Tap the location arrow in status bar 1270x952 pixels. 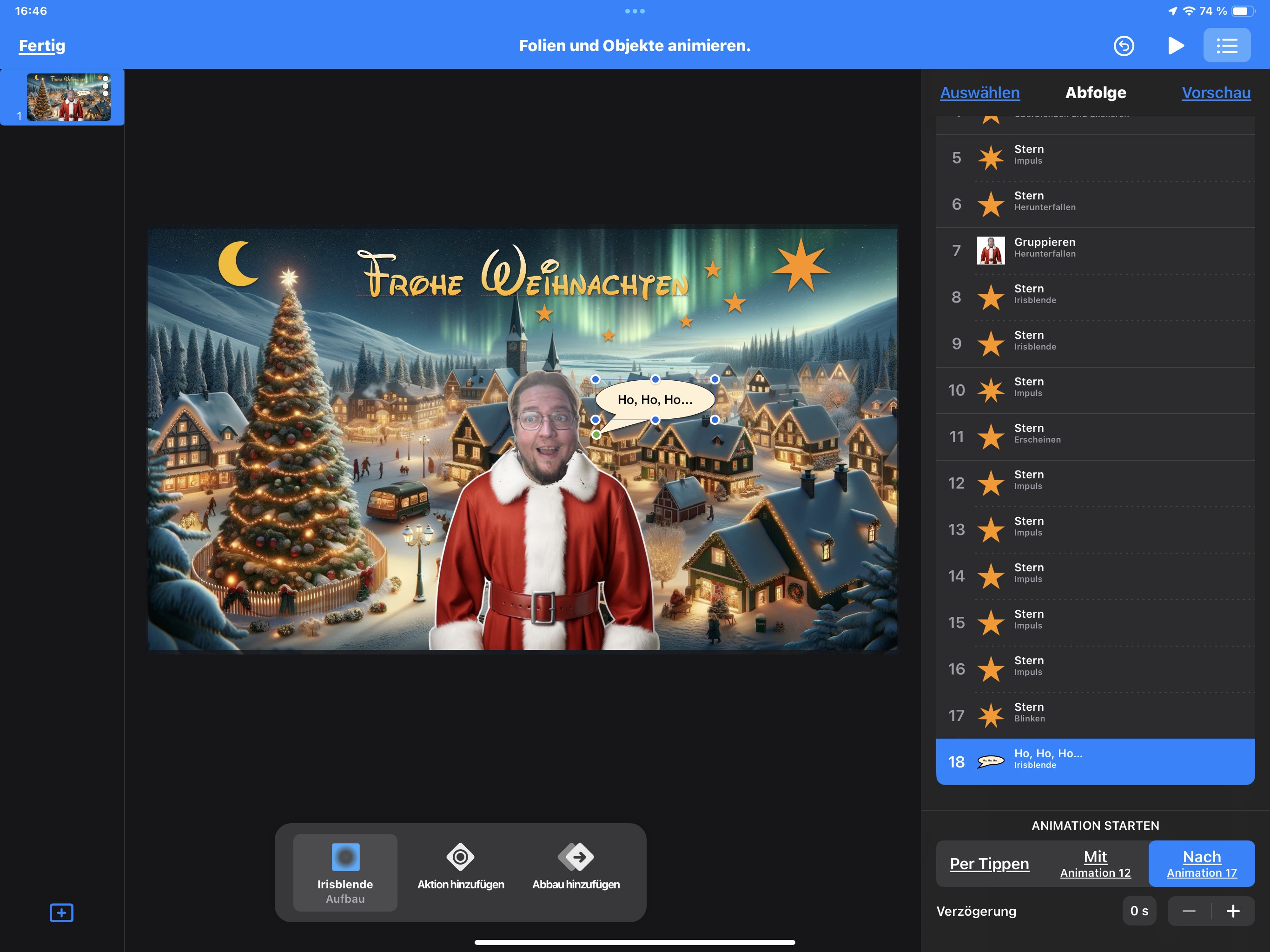tap(1172, 11)
